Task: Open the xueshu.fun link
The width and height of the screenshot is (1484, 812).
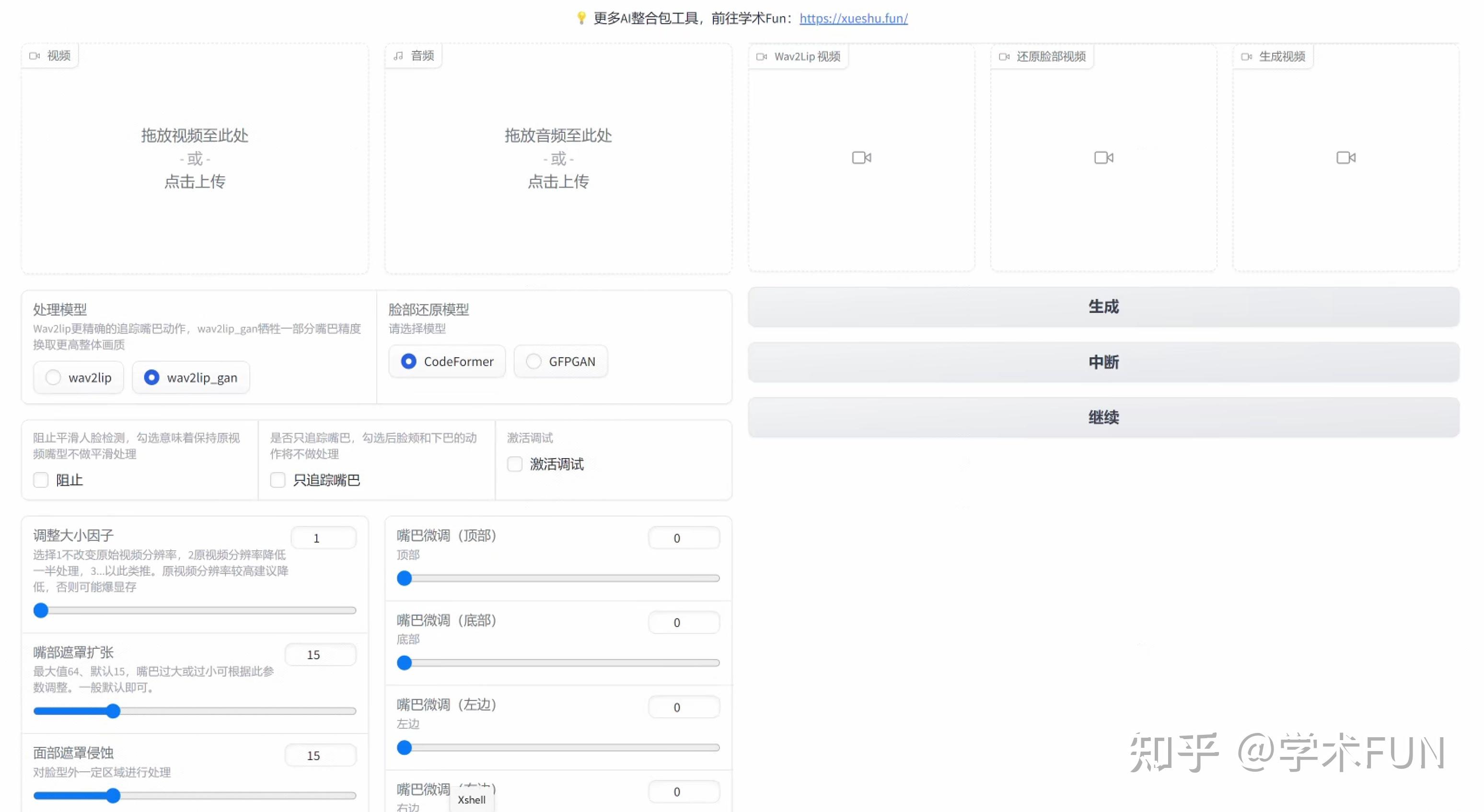Action: (x=853, y=18)
